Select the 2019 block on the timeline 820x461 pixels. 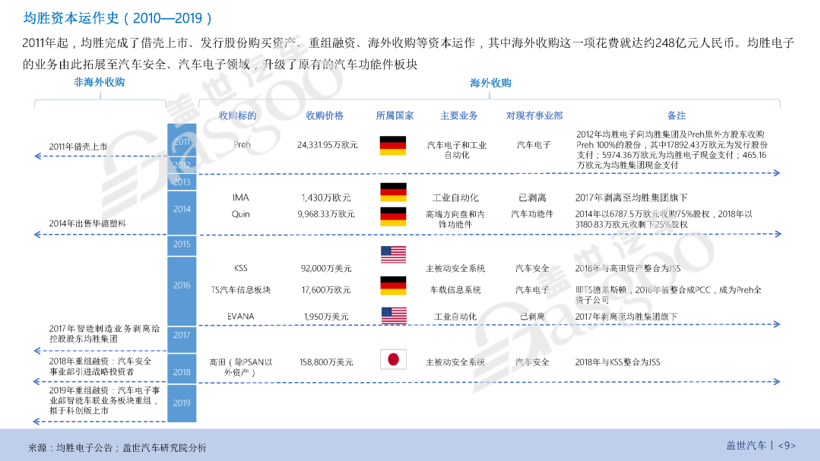click(x=181, y=403)
